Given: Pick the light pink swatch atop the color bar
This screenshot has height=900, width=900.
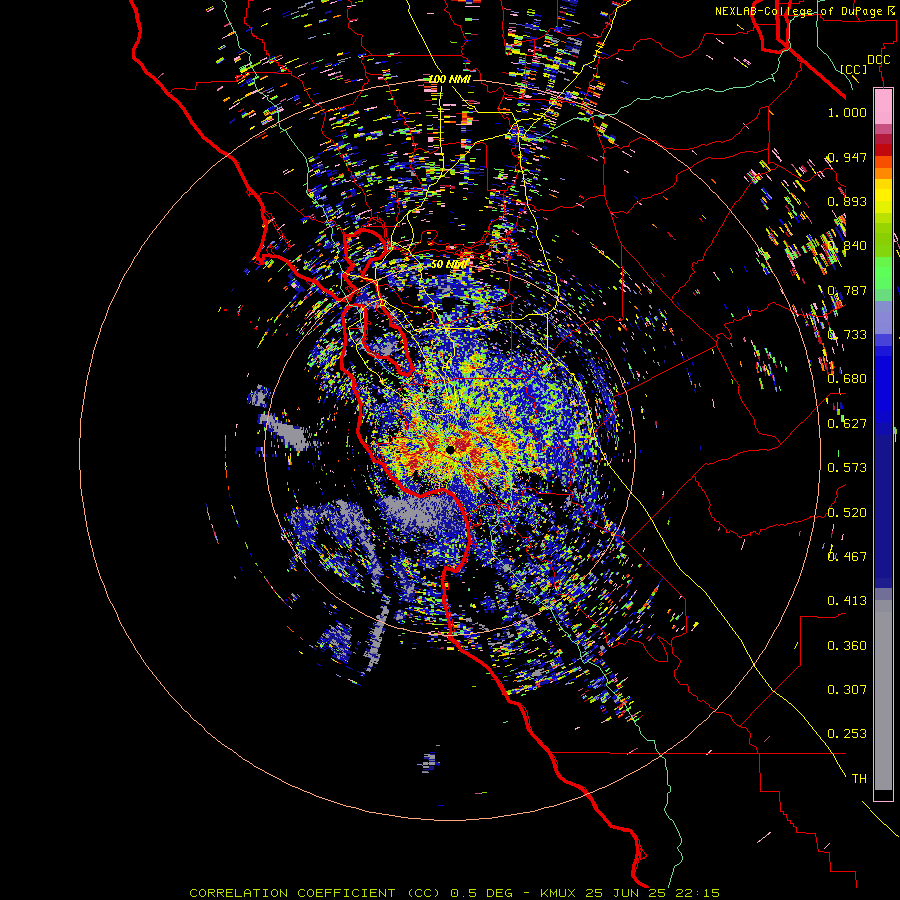Looking at the screenshot, I should [883, 107].
